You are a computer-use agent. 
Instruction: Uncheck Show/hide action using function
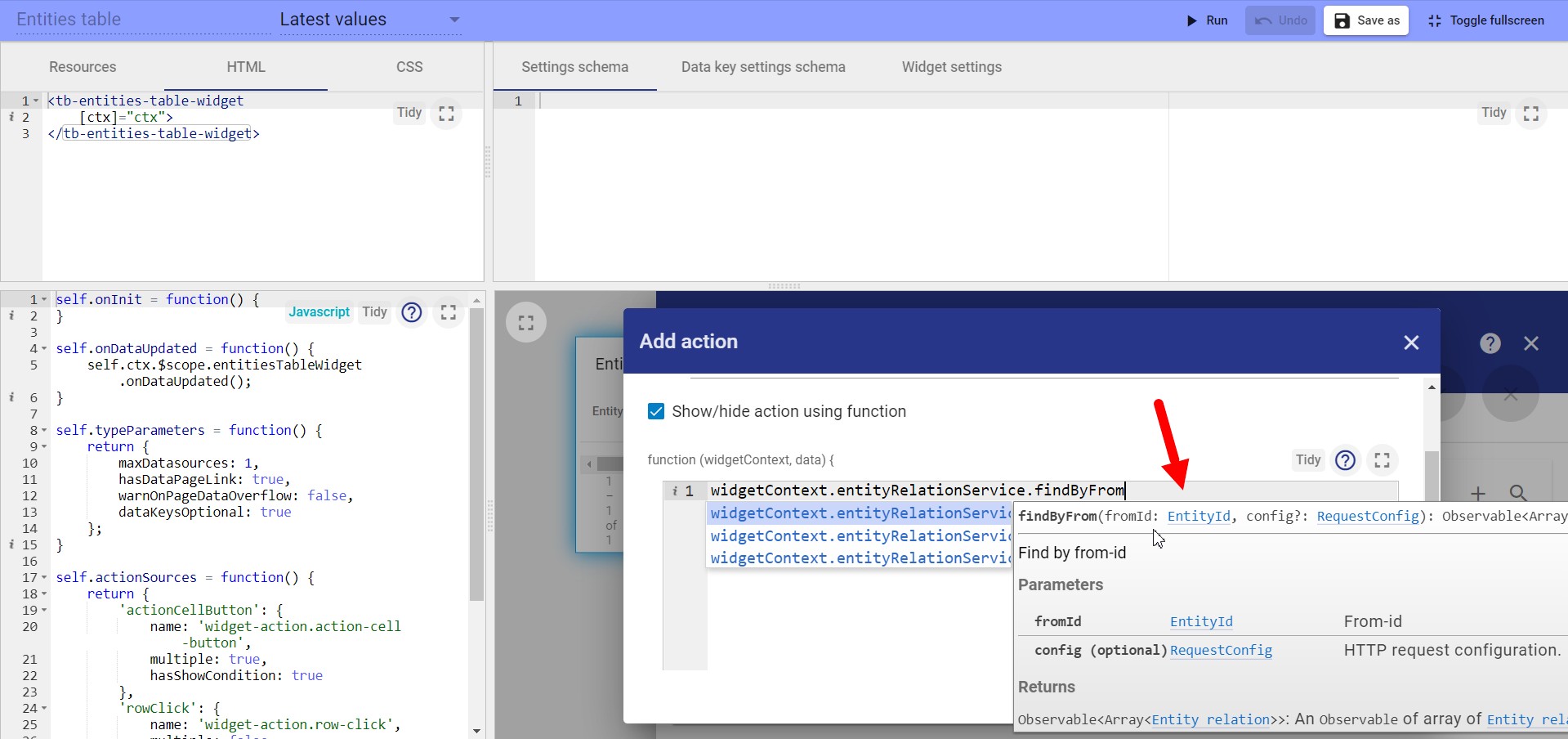click(656, 411)
